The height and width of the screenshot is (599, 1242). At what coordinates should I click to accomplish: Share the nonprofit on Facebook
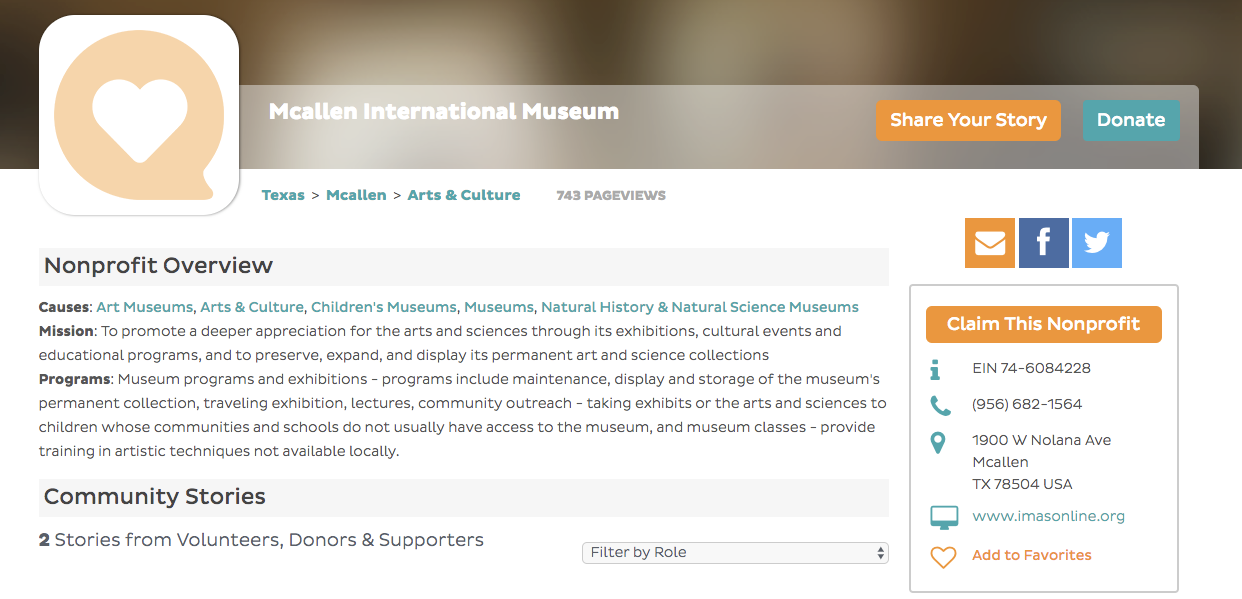1043,243
